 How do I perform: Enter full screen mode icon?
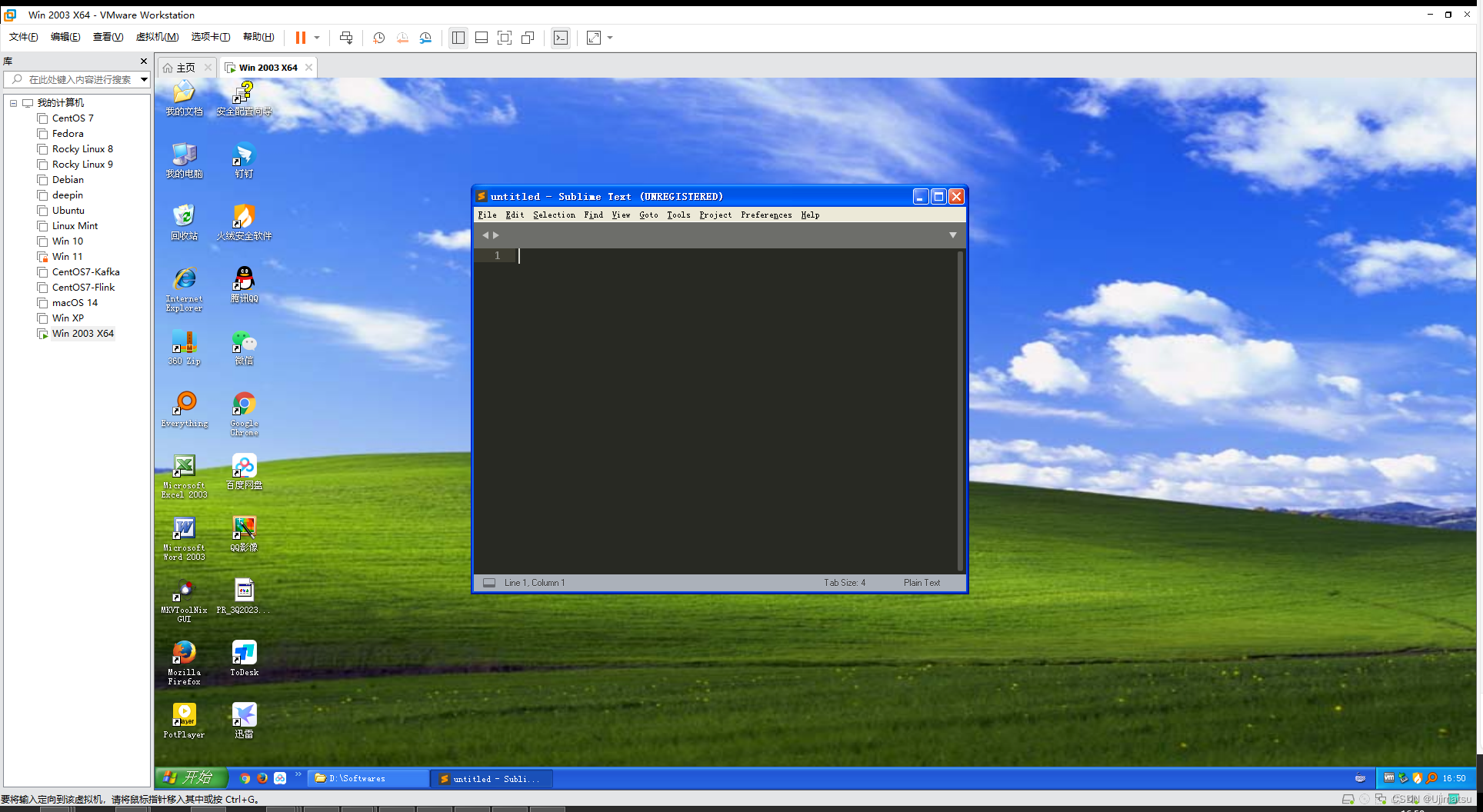[505, 38]
